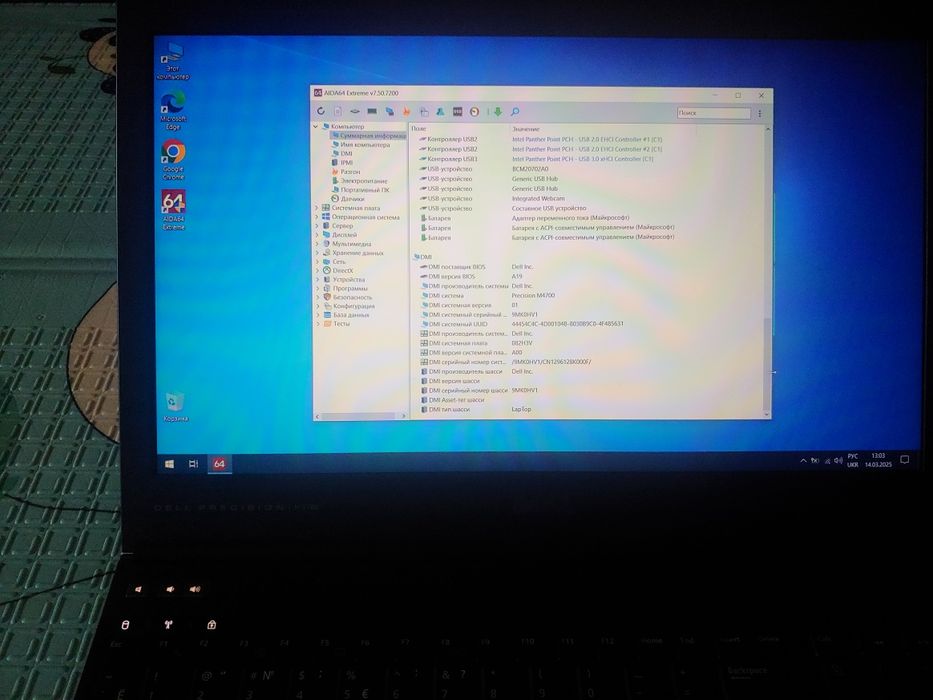Screen dimensions: 933x700
Task: Click the blue magnifier toolbar icon
Action: tap(515, 111)
